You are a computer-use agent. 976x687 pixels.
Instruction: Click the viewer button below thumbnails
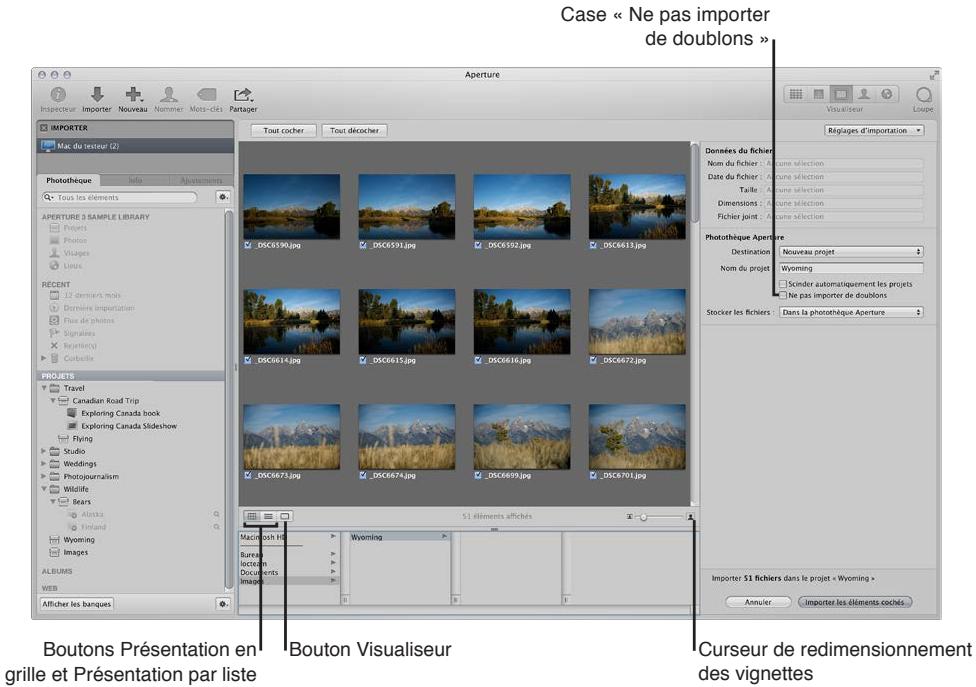(x=284, y=516)
